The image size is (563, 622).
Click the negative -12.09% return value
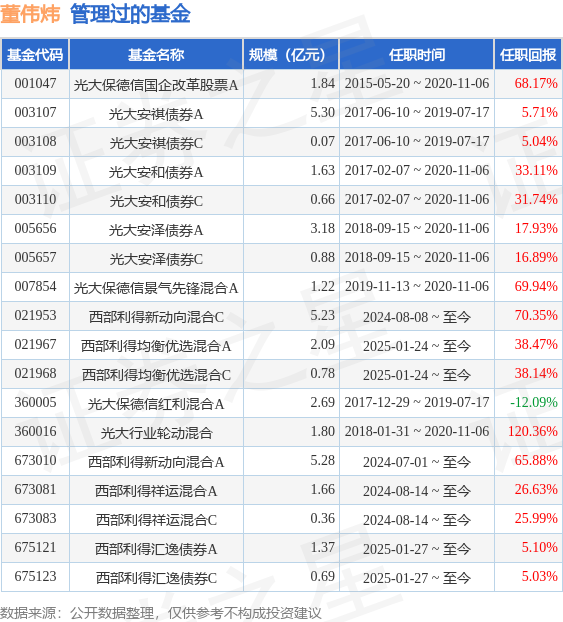click(534, 402)
